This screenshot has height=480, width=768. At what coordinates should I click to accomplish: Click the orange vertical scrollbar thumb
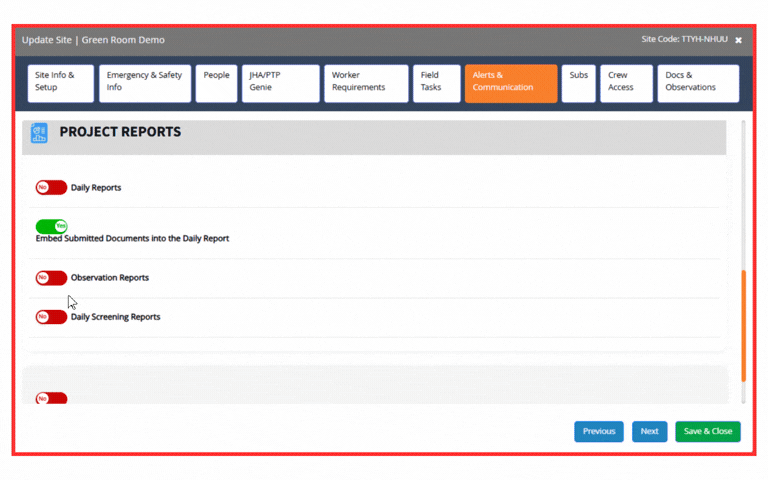click(x=744, y=326)
